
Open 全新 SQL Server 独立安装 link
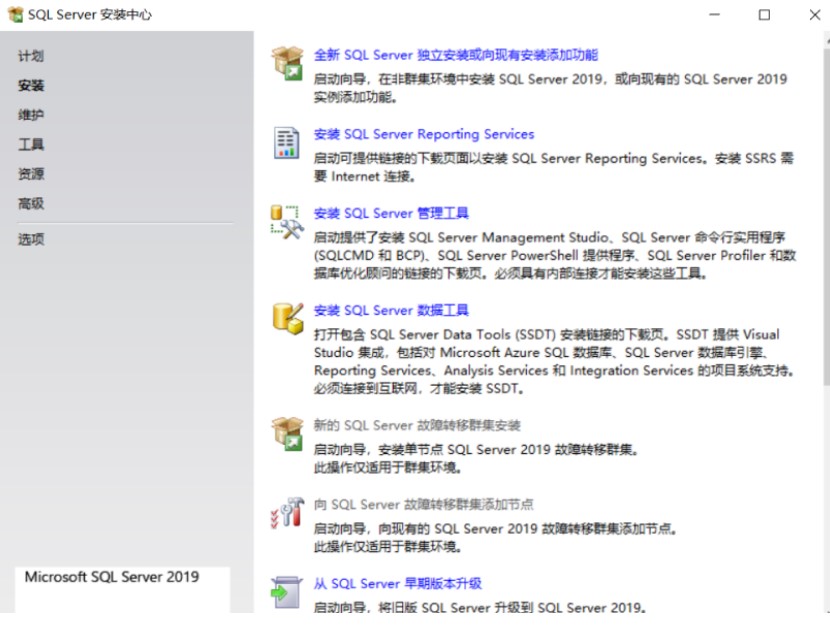(x=456, y=55)
